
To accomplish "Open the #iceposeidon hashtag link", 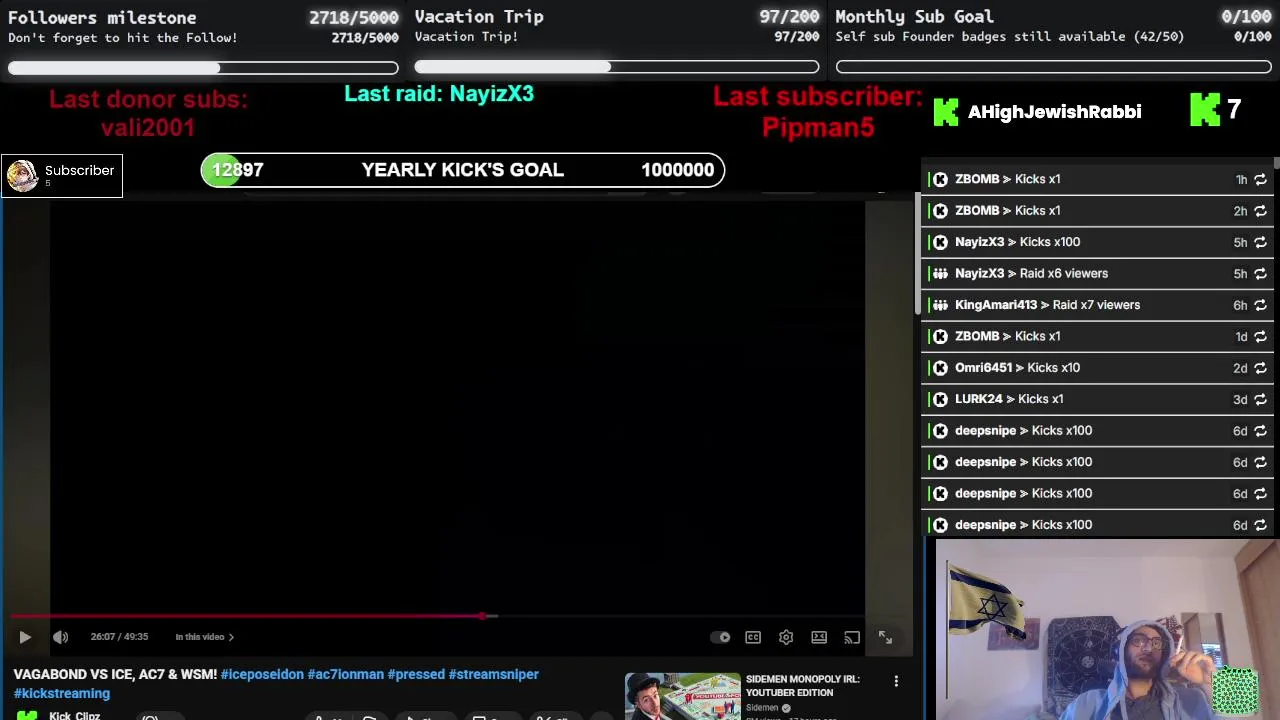I will (x=262, y=674).
